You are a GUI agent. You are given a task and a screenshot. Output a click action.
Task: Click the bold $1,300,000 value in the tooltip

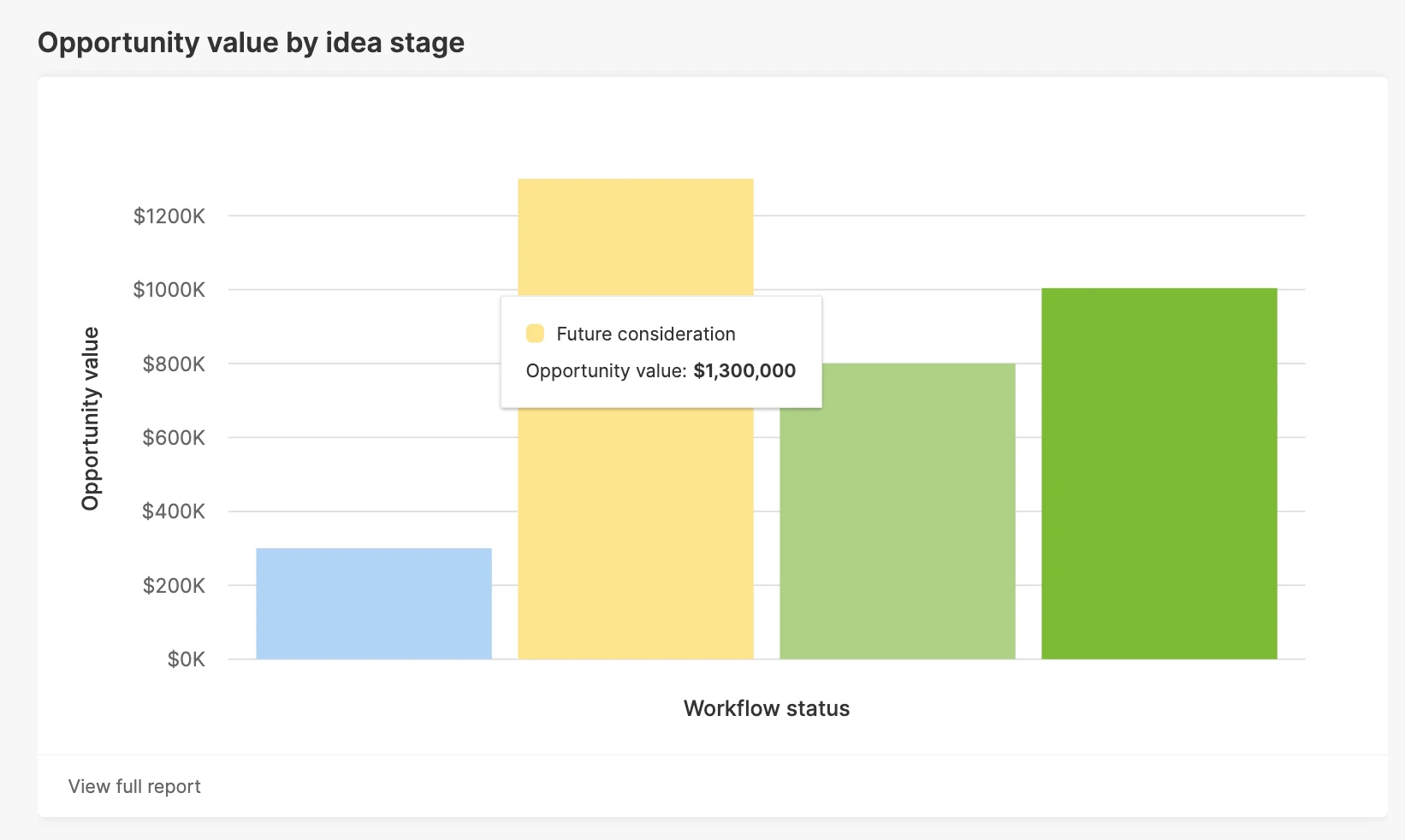pos(744,371)
